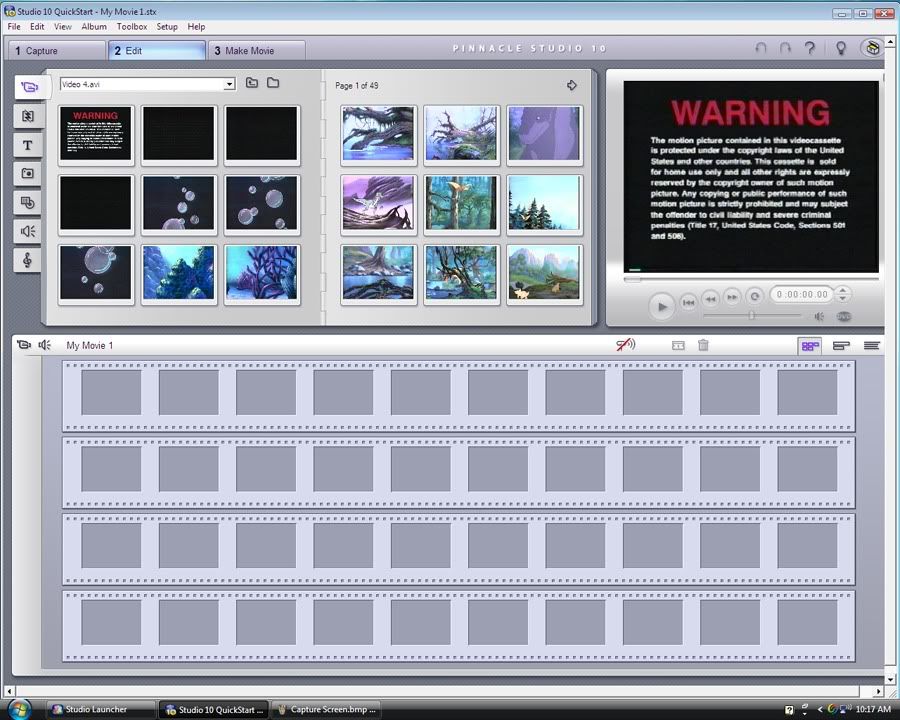Click the Player scrubber bar under the preview
The width and height of the screenshot is (900, 720).
click(751, 280)
